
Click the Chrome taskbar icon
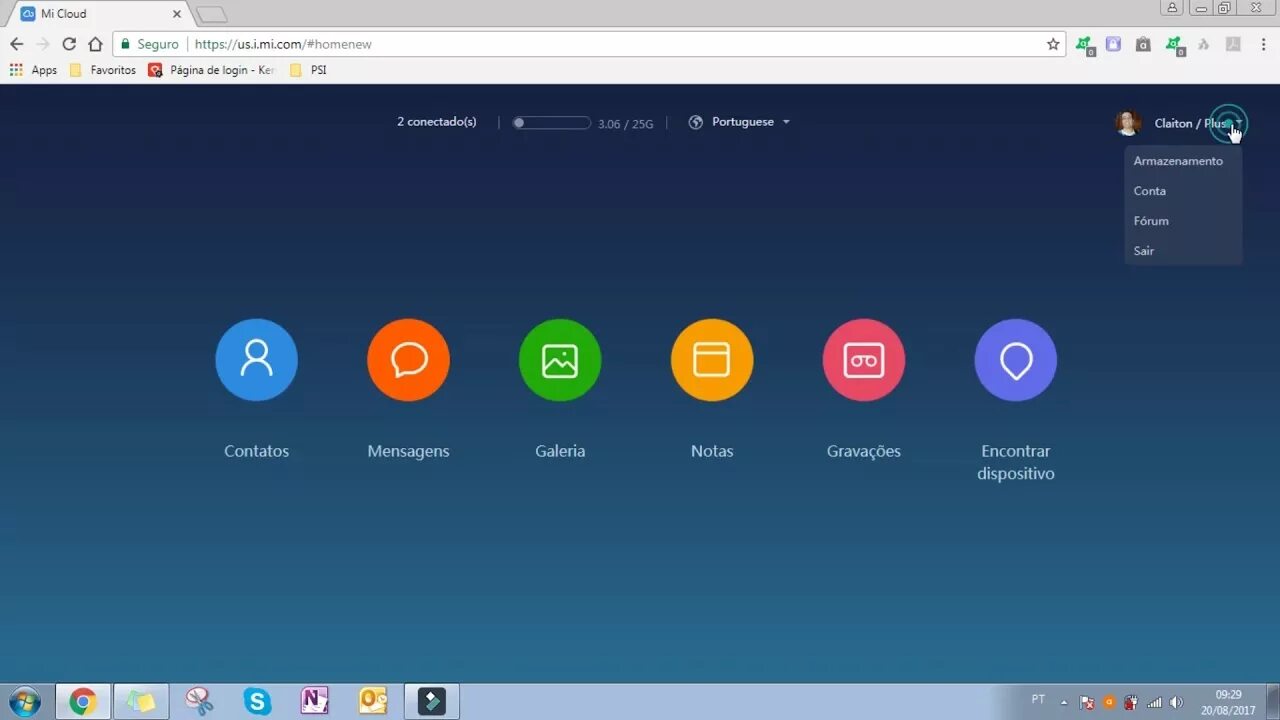click(83, 702)
